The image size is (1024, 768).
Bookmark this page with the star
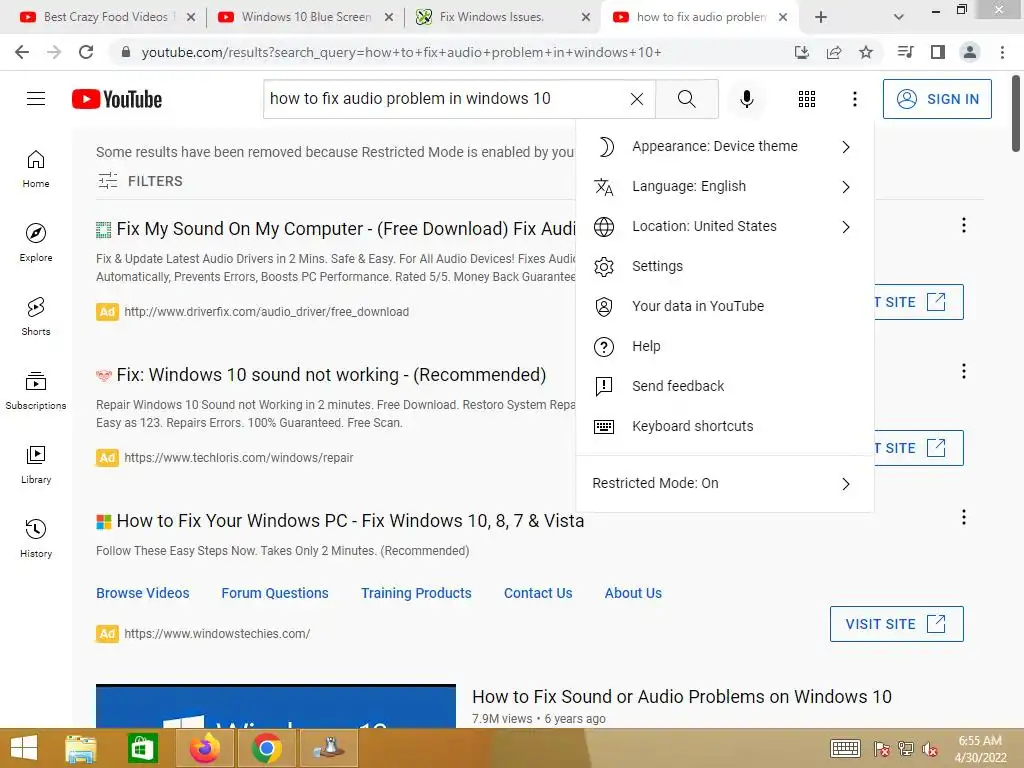(866, 52)
